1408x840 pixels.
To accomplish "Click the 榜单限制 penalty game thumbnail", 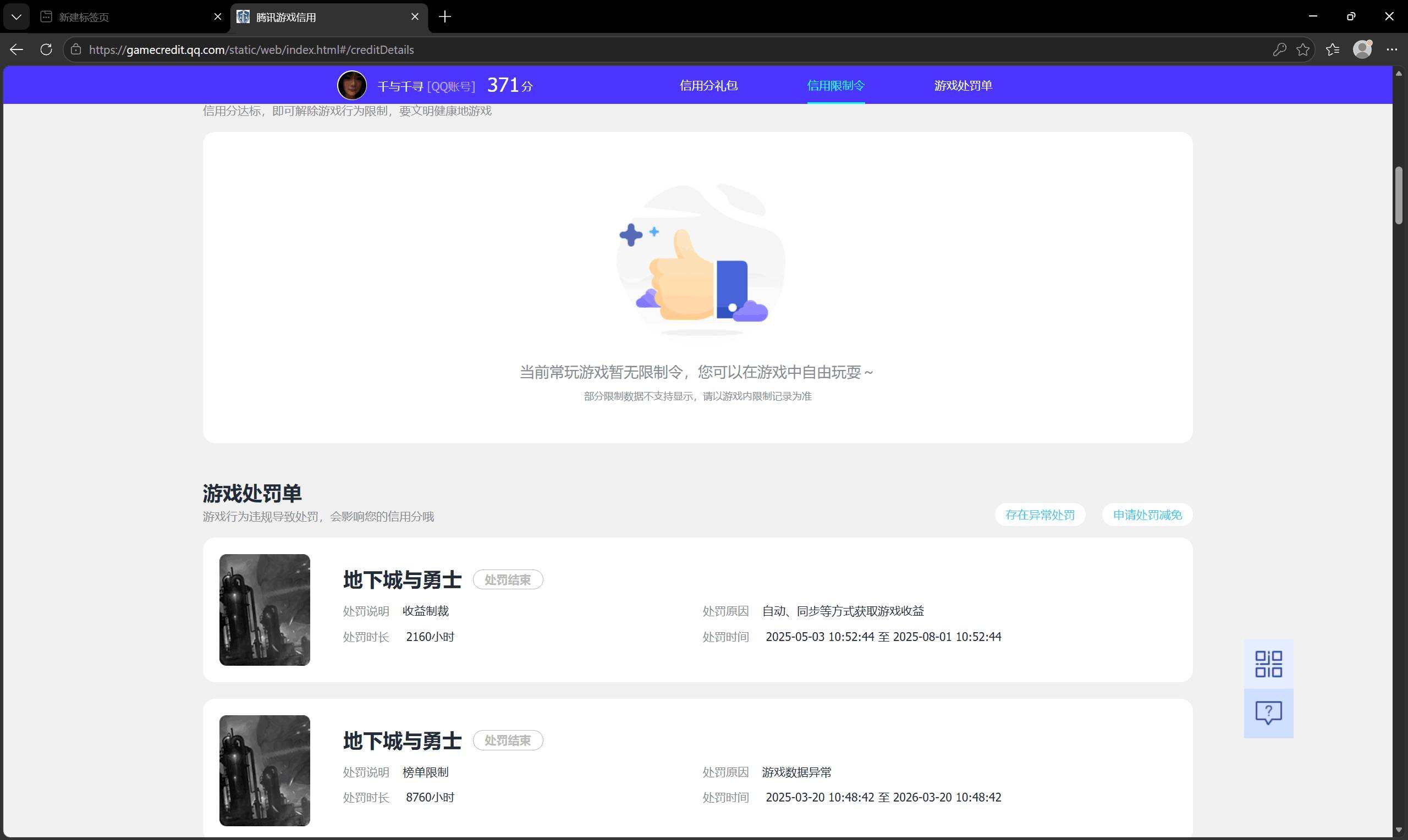I will point(265,770).
